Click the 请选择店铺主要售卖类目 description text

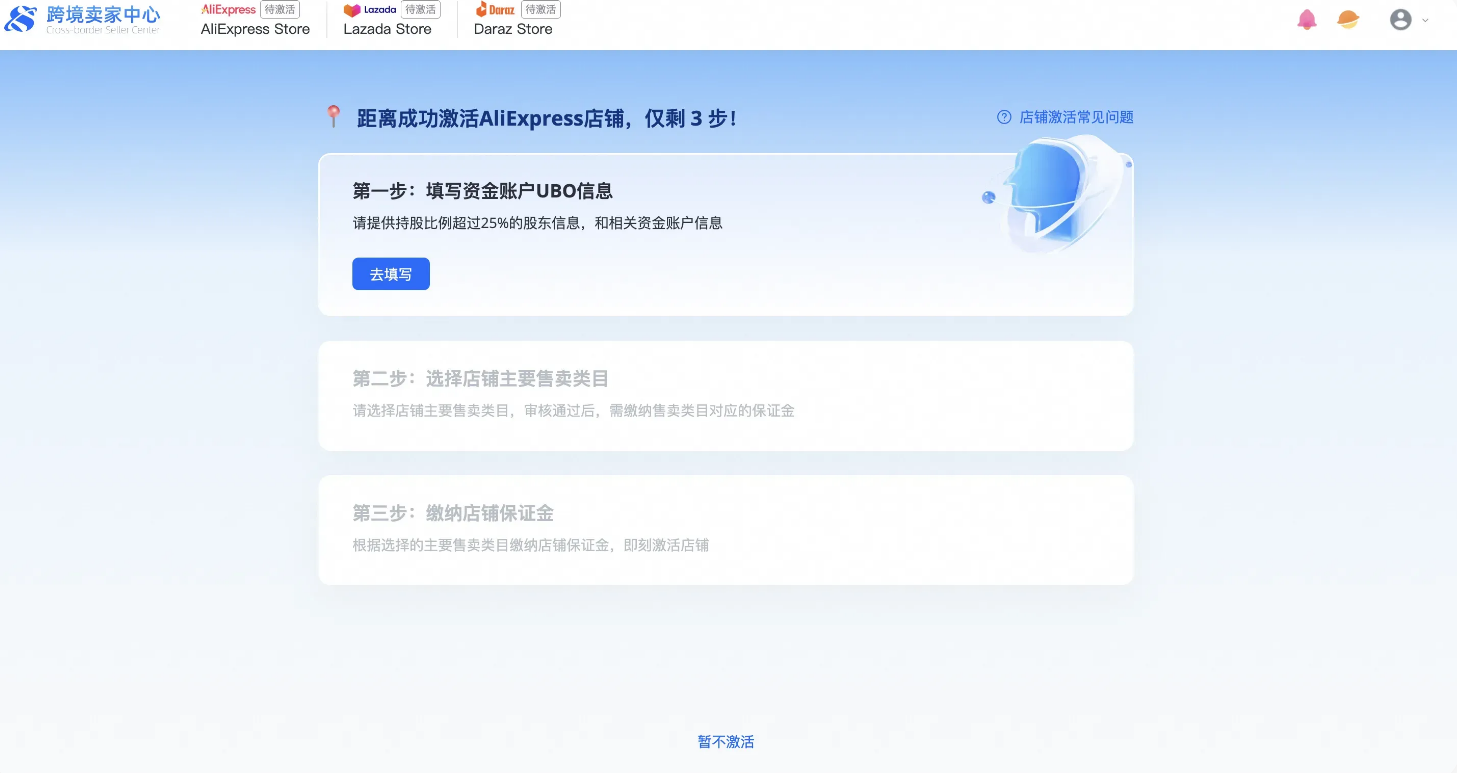[574, 411]
